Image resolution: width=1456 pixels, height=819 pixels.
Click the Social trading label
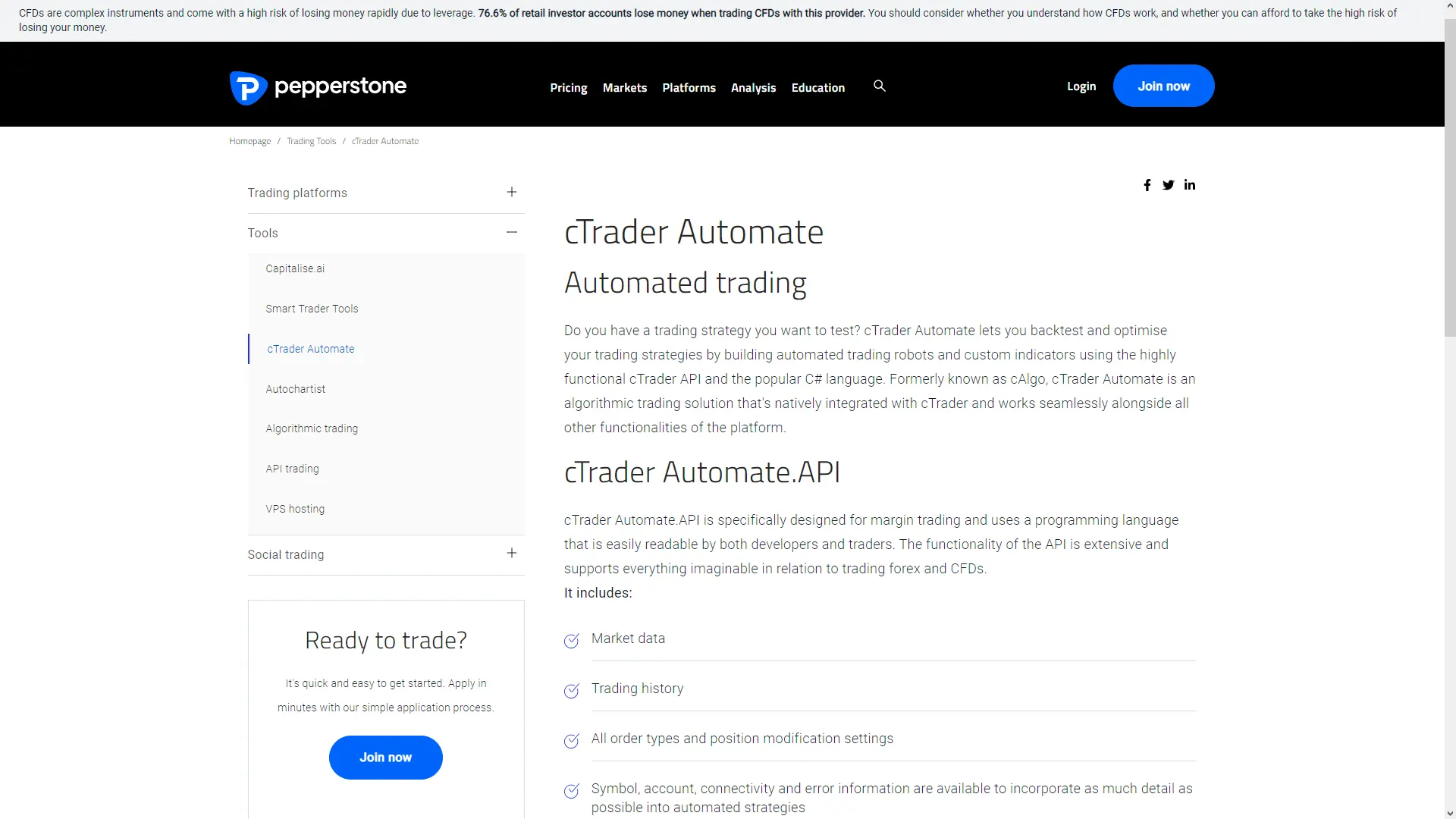pyautogui.click(x=286, y=554)
